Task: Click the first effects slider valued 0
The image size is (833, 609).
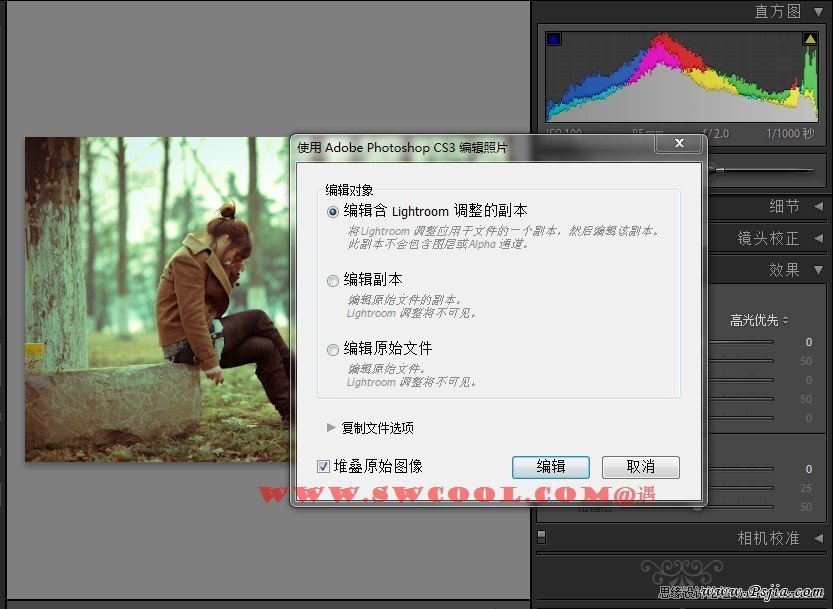Action: coord(741,342)
